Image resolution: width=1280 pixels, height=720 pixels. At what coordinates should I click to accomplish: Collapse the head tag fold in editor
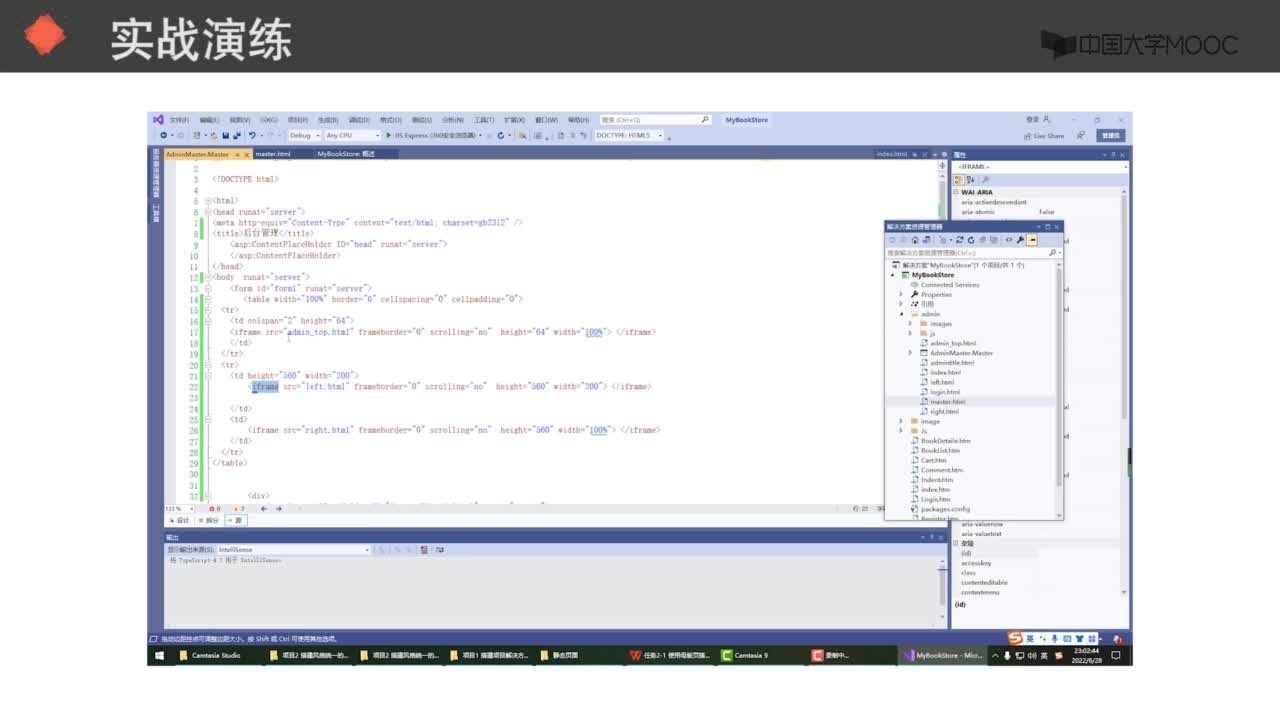coord(207,212)
